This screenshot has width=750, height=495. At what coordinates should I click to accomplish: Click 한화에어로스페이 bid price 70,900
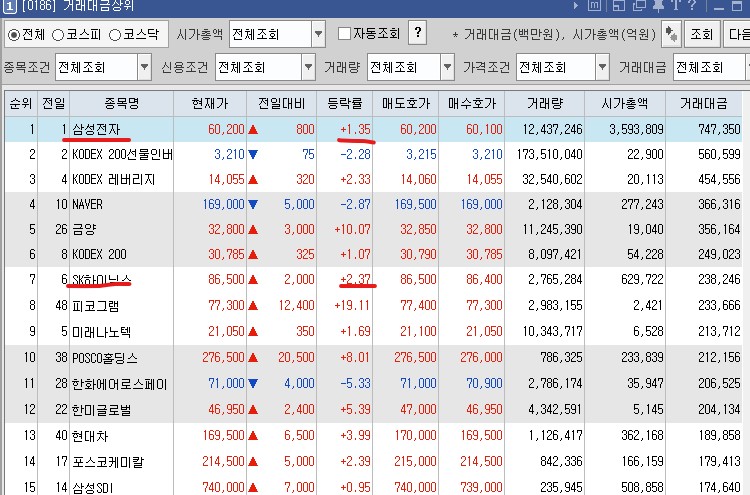(x=485, y=384)
